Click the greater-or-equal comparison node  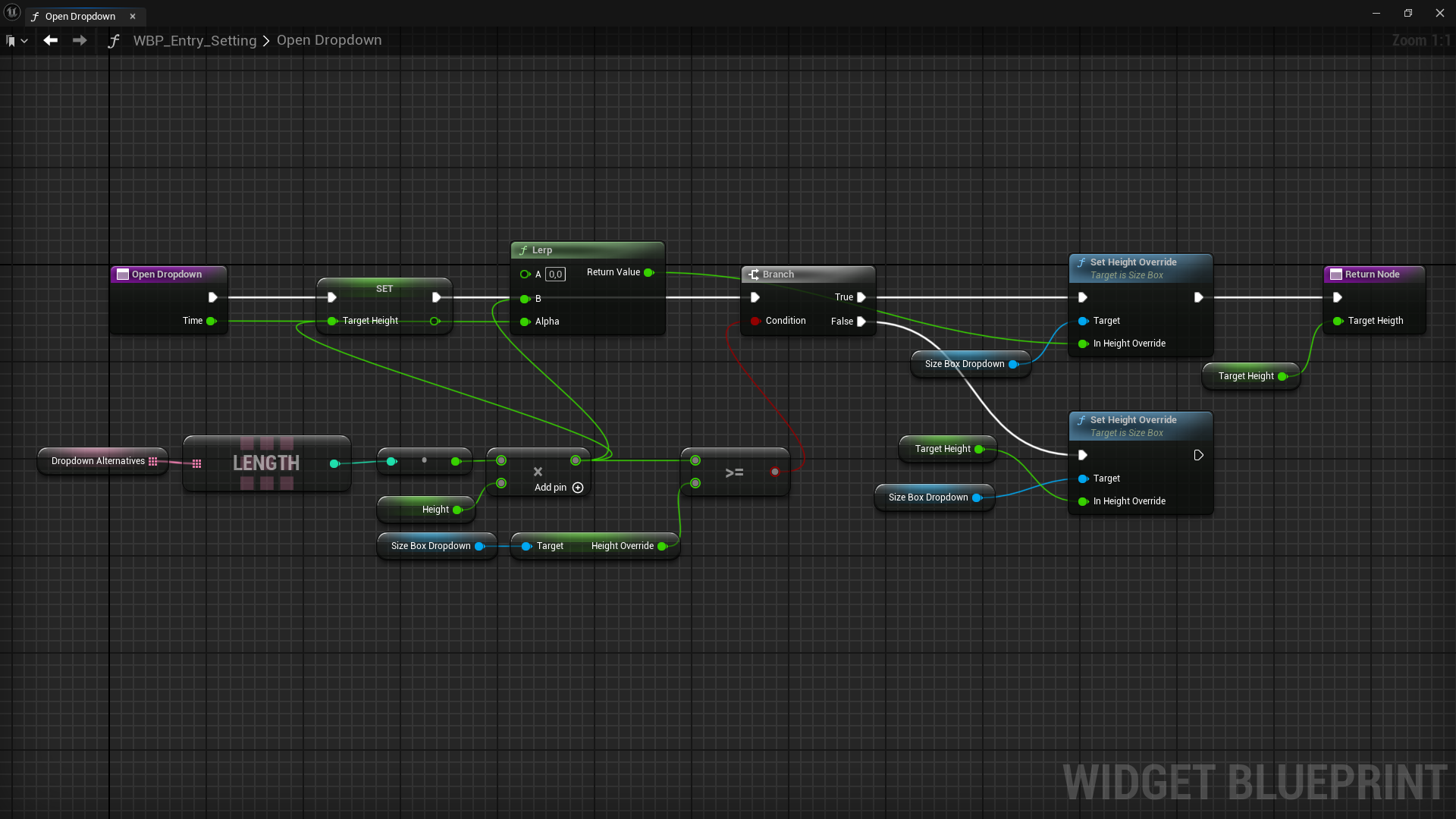coord(734,472)
